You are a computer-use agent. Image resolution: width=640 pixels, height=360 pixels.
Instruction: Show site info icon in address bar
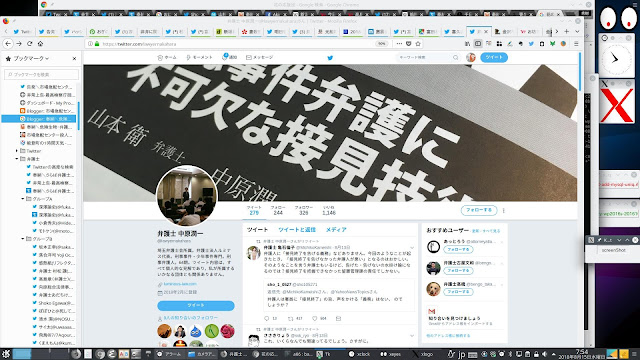pyautogui.click(x=90, y=44)
